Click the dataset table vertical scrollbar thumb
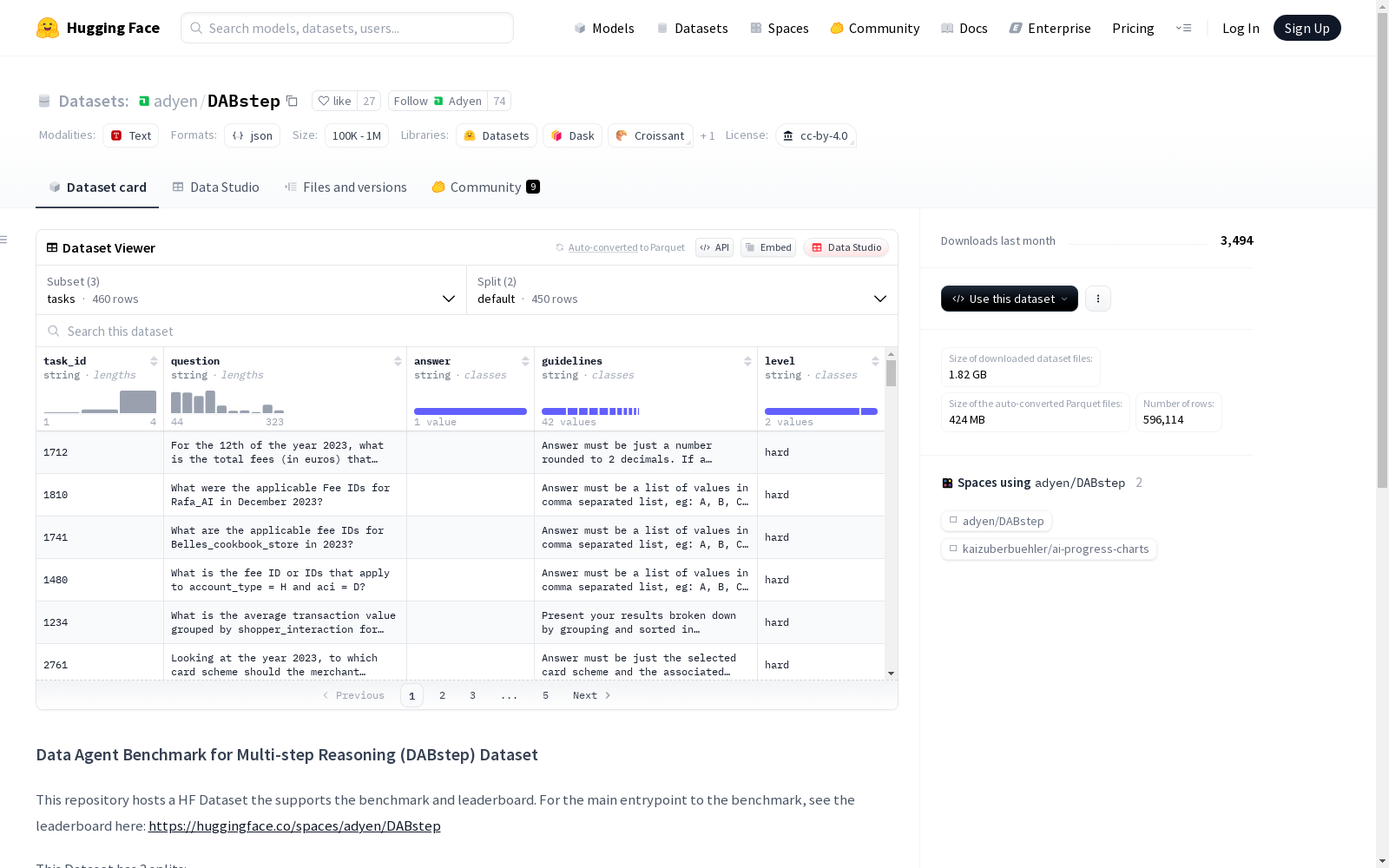The height and width of the screenshot is (868, 1389). point(891,373)
